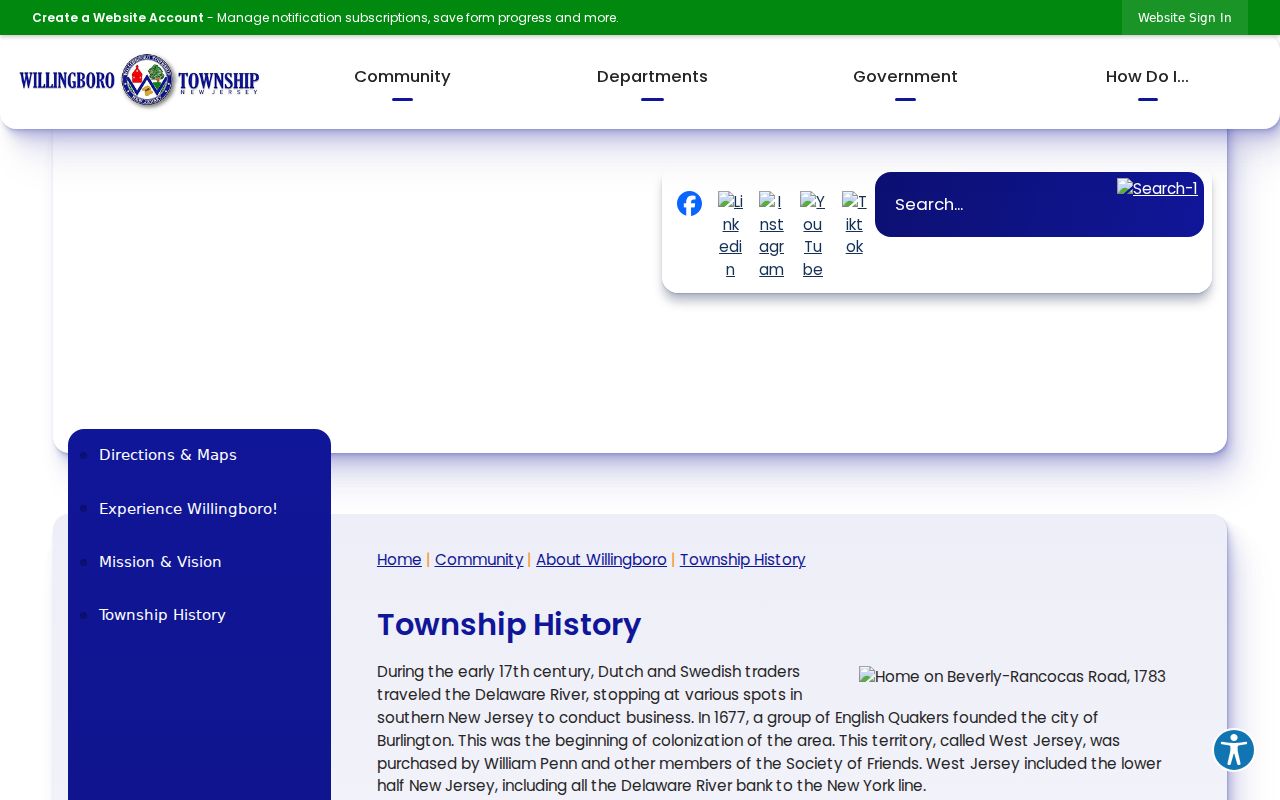Click Website Sign In button

(x=1185, y=18)
